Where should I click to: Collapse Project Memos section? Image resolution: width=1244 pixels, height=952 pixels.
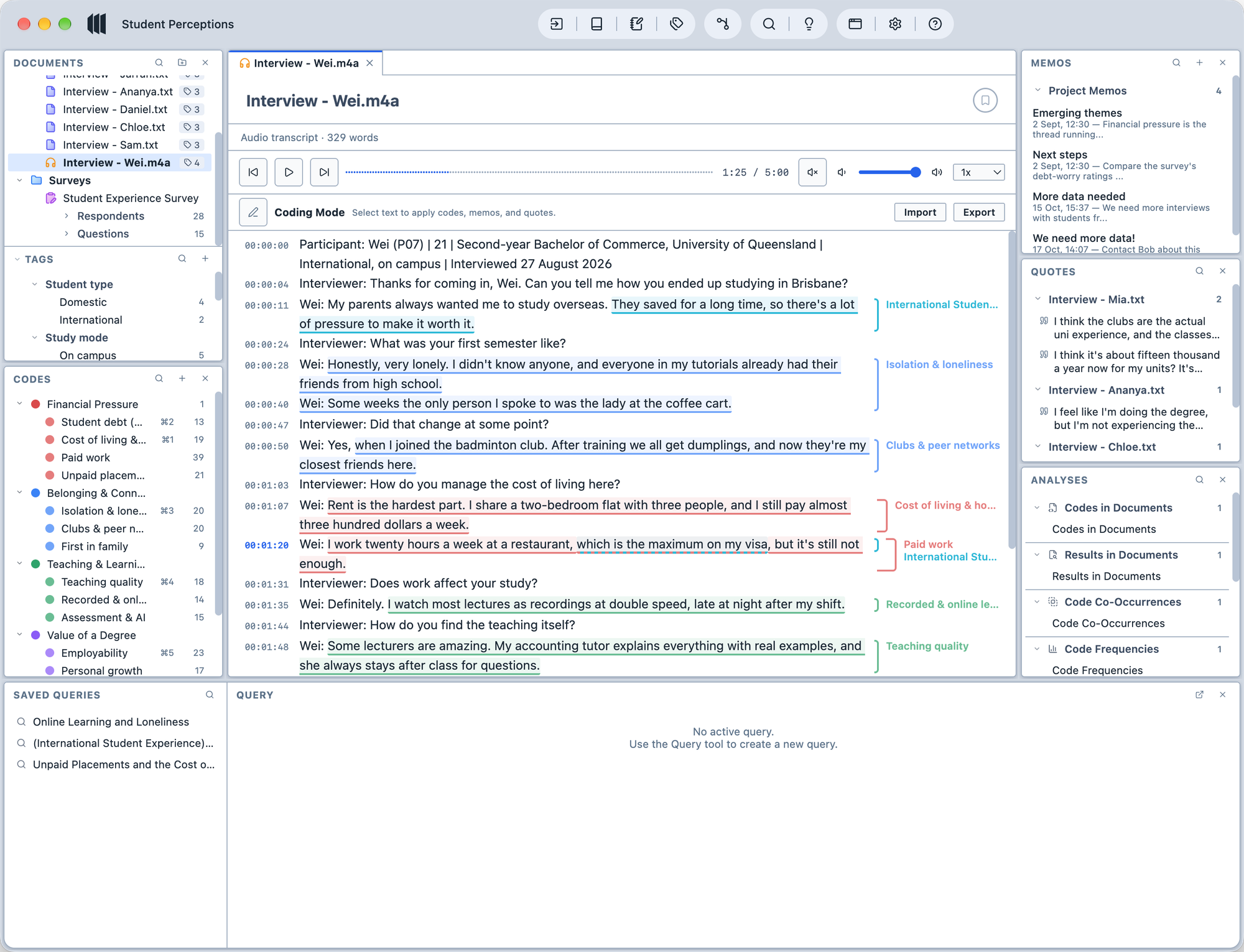[1037, 91]
